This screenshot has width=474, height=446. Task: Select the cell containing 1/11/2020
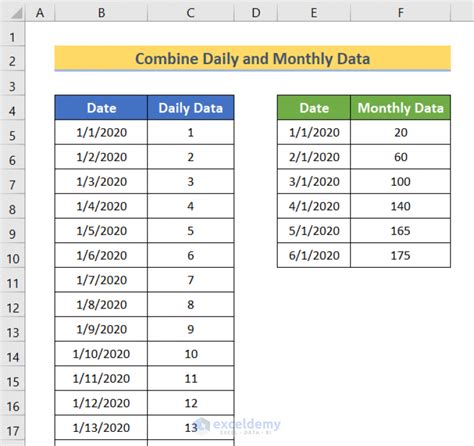101,379
